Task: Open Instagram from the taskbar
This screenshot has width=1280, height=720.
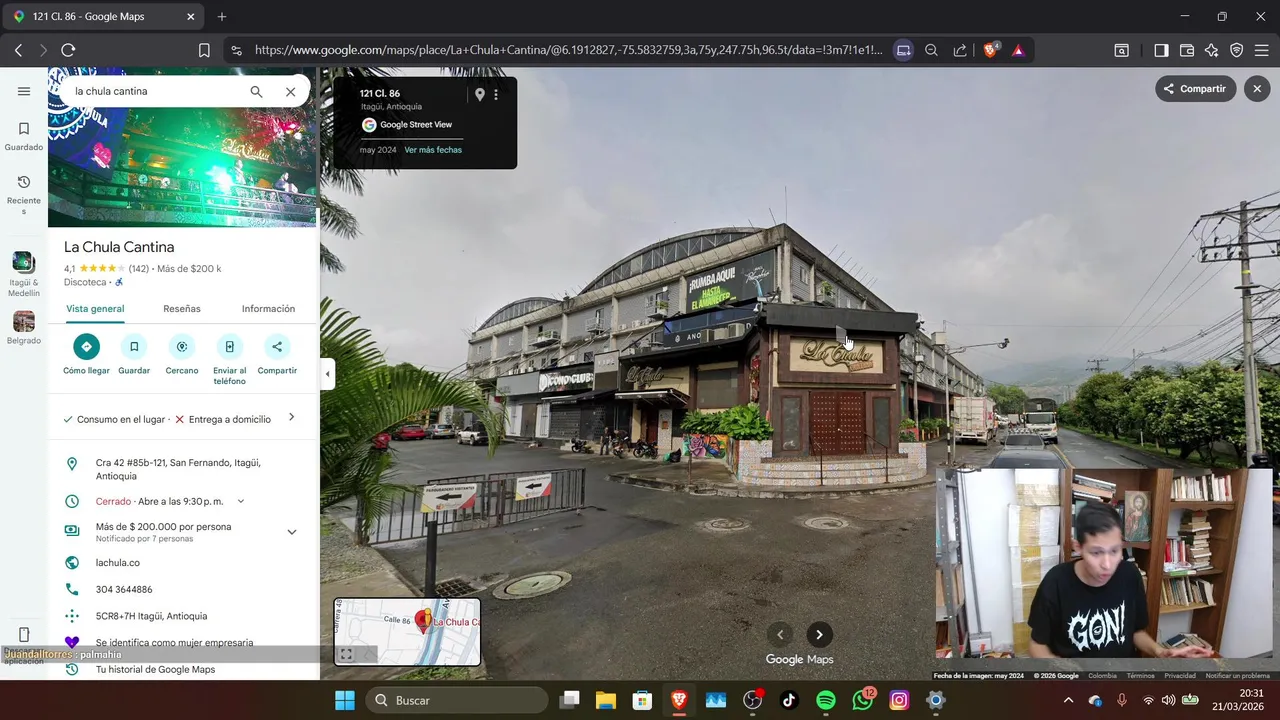Action: pos(899,700)
